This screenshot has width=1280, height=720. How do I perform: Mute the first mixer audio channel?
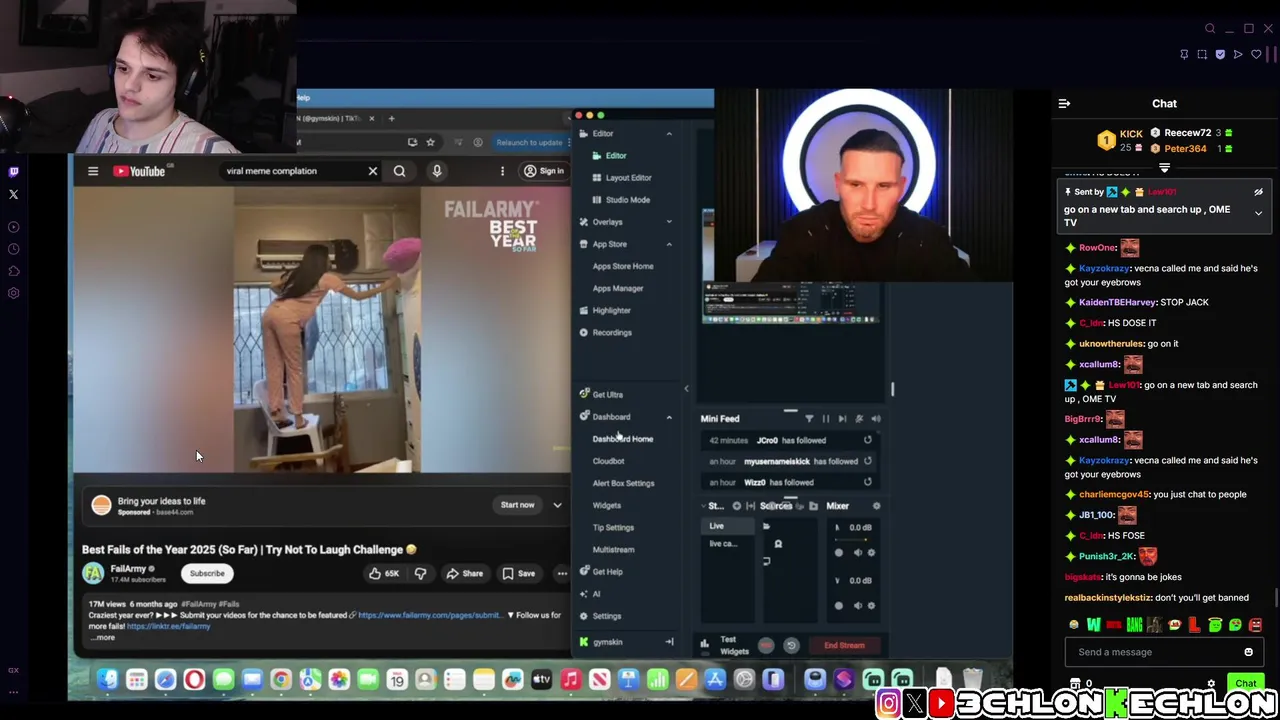pyautogui.click(x=857, y=552)
